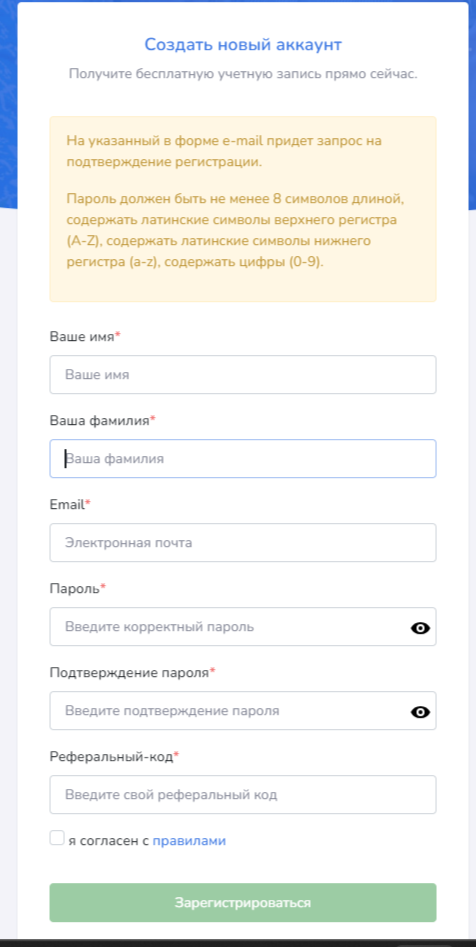Click into the Ваша фамилия input field
Screen dimensions: 476x947
(x=243, y=458)
